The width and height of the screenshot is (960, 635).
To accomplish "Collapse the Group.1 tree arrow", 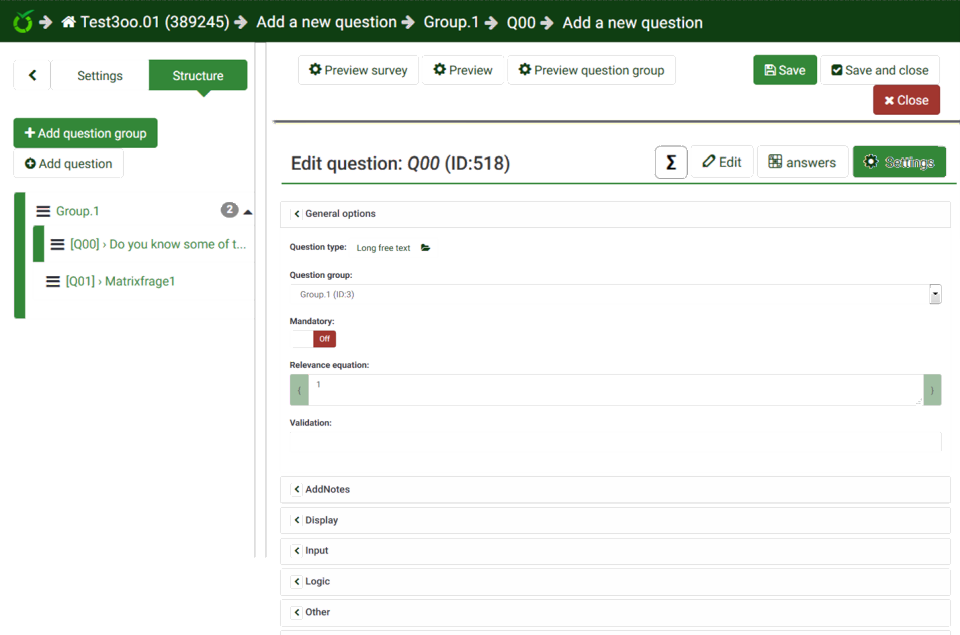I will 248,212.
